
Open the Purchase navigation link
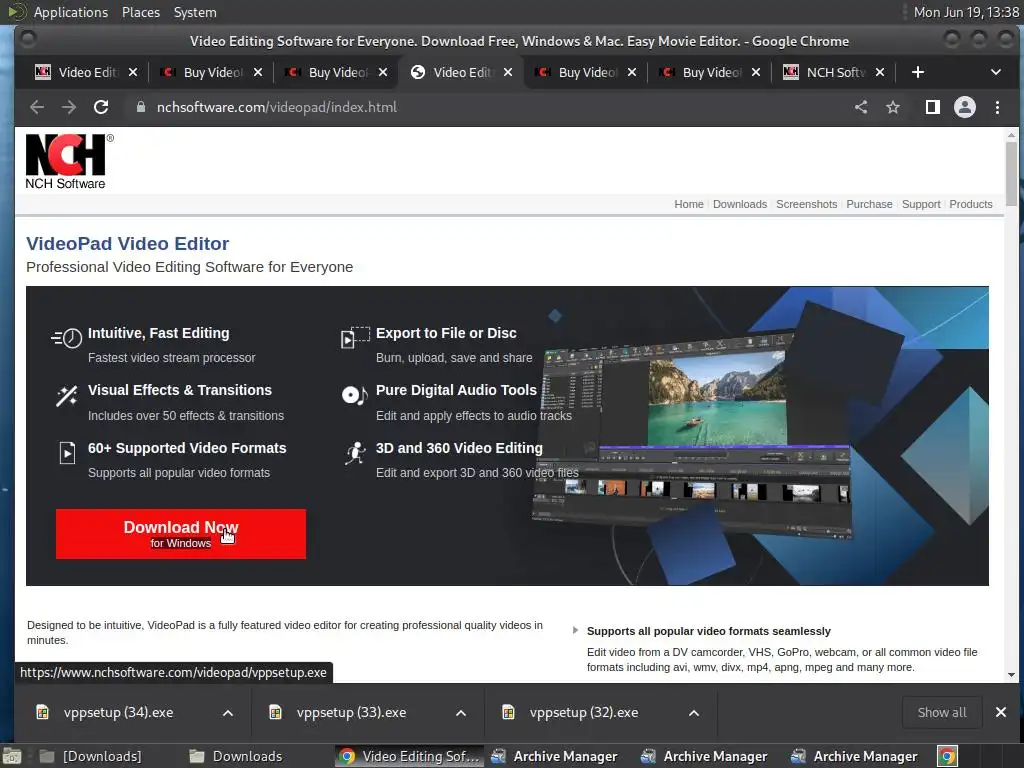pyautogui.click(x=869, y=204)
